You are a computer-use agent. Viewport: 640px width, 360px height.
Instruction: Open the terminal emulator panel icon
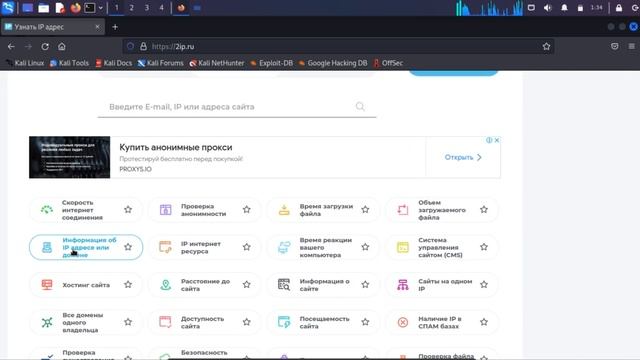pos(90,8)
